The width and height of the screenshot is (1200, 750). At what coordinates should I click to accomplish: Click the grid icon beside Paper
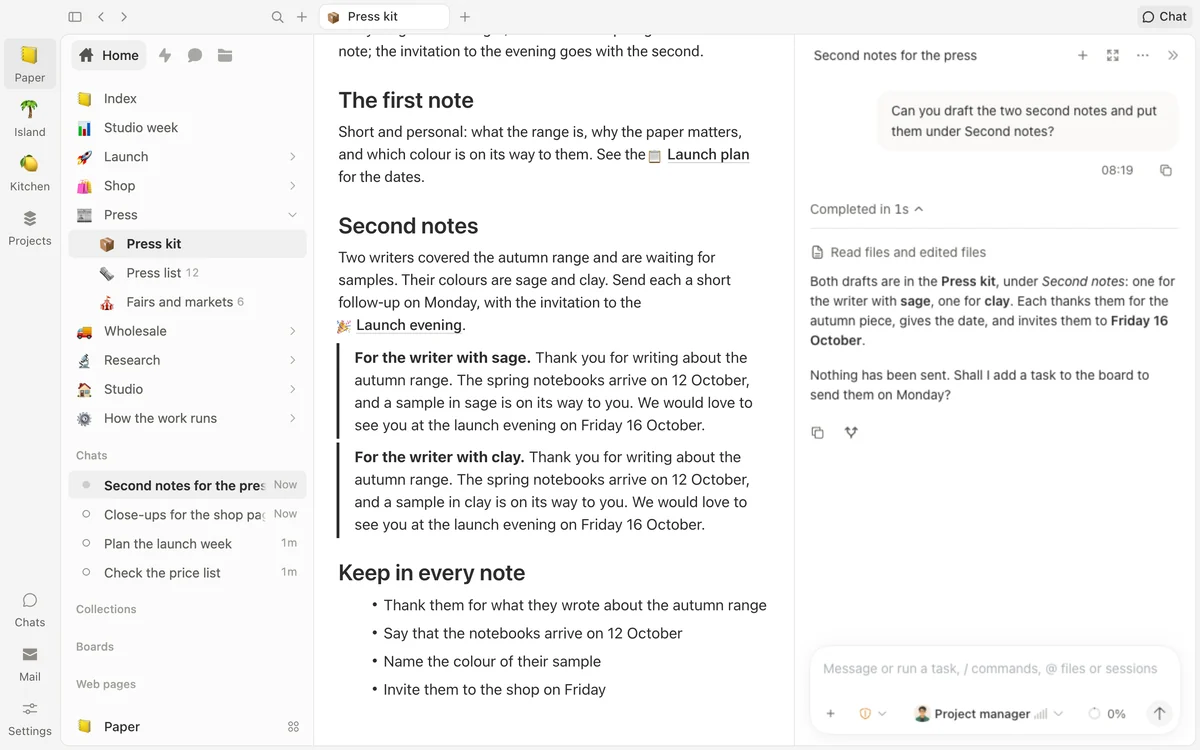tap(293, 727)
